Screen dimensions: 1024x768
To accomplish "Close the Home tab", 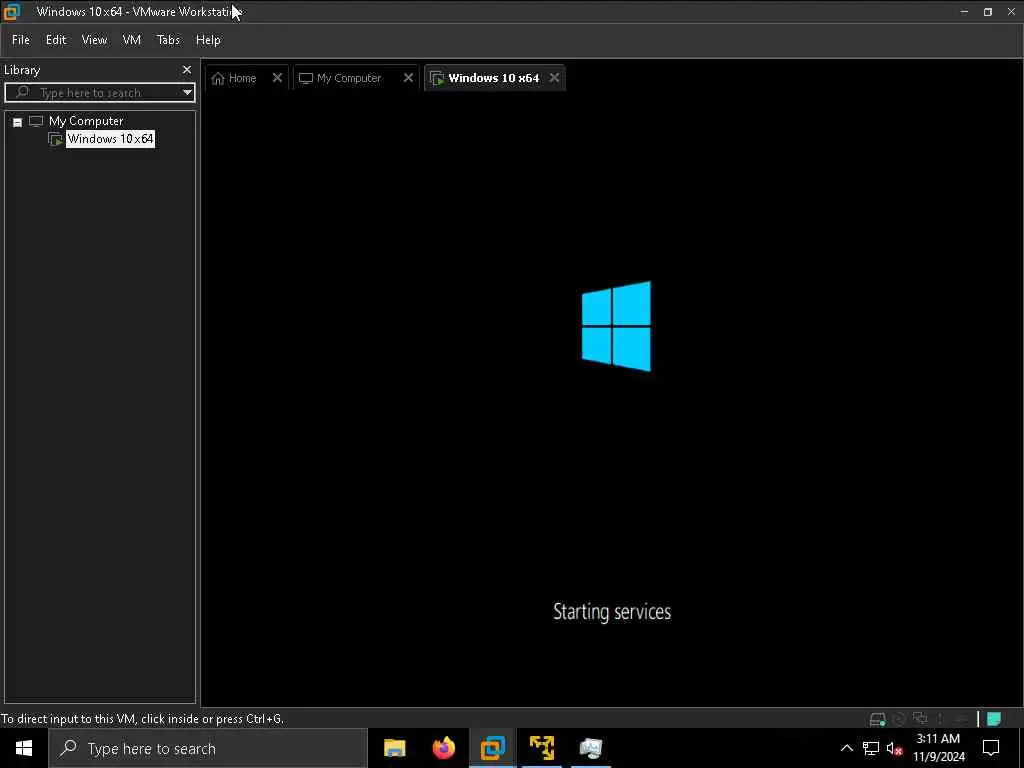I will point(277,78).
